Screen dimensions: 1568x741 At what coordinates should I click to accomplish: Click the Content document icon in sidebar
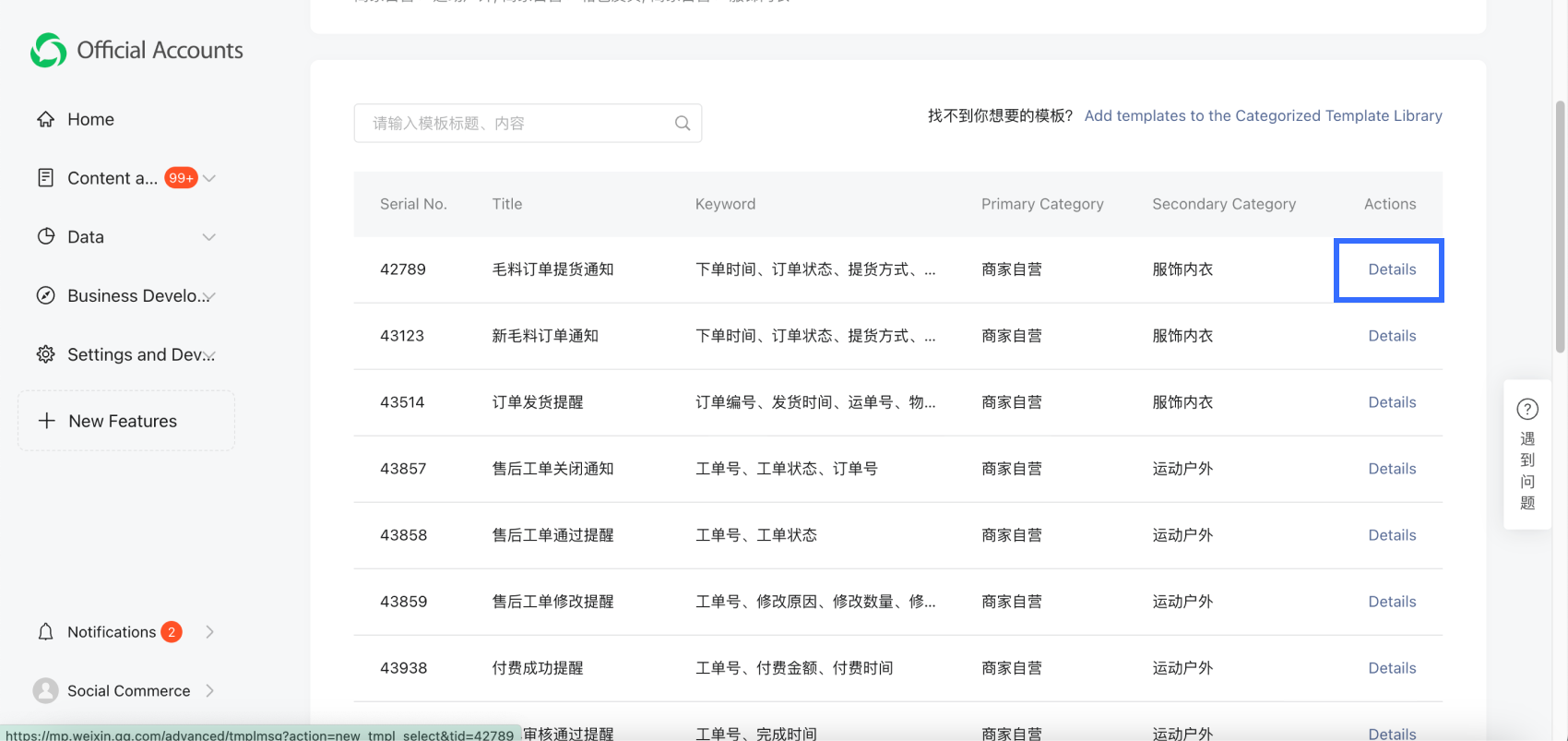45,178
